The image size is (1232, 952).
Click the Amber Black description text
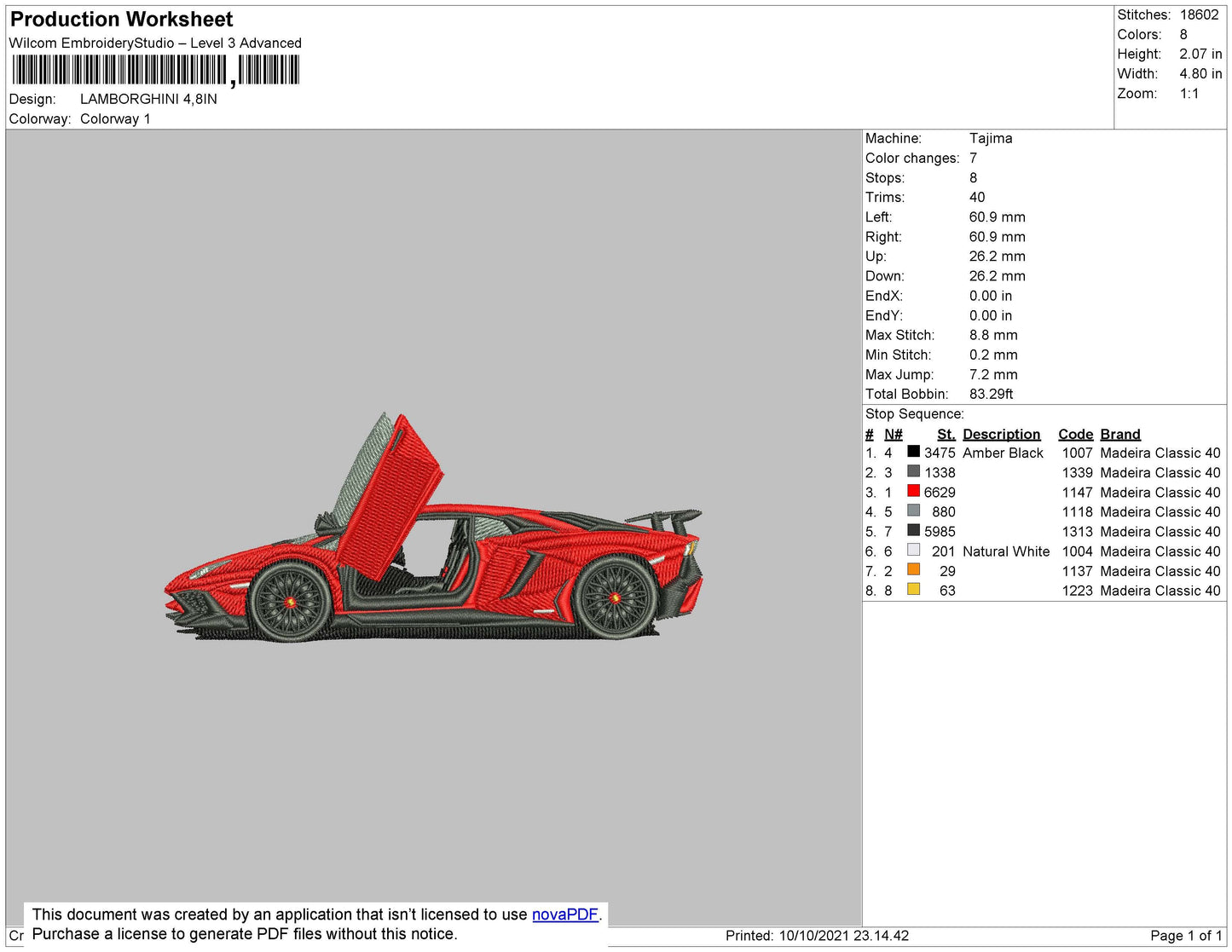[1003, 453]
